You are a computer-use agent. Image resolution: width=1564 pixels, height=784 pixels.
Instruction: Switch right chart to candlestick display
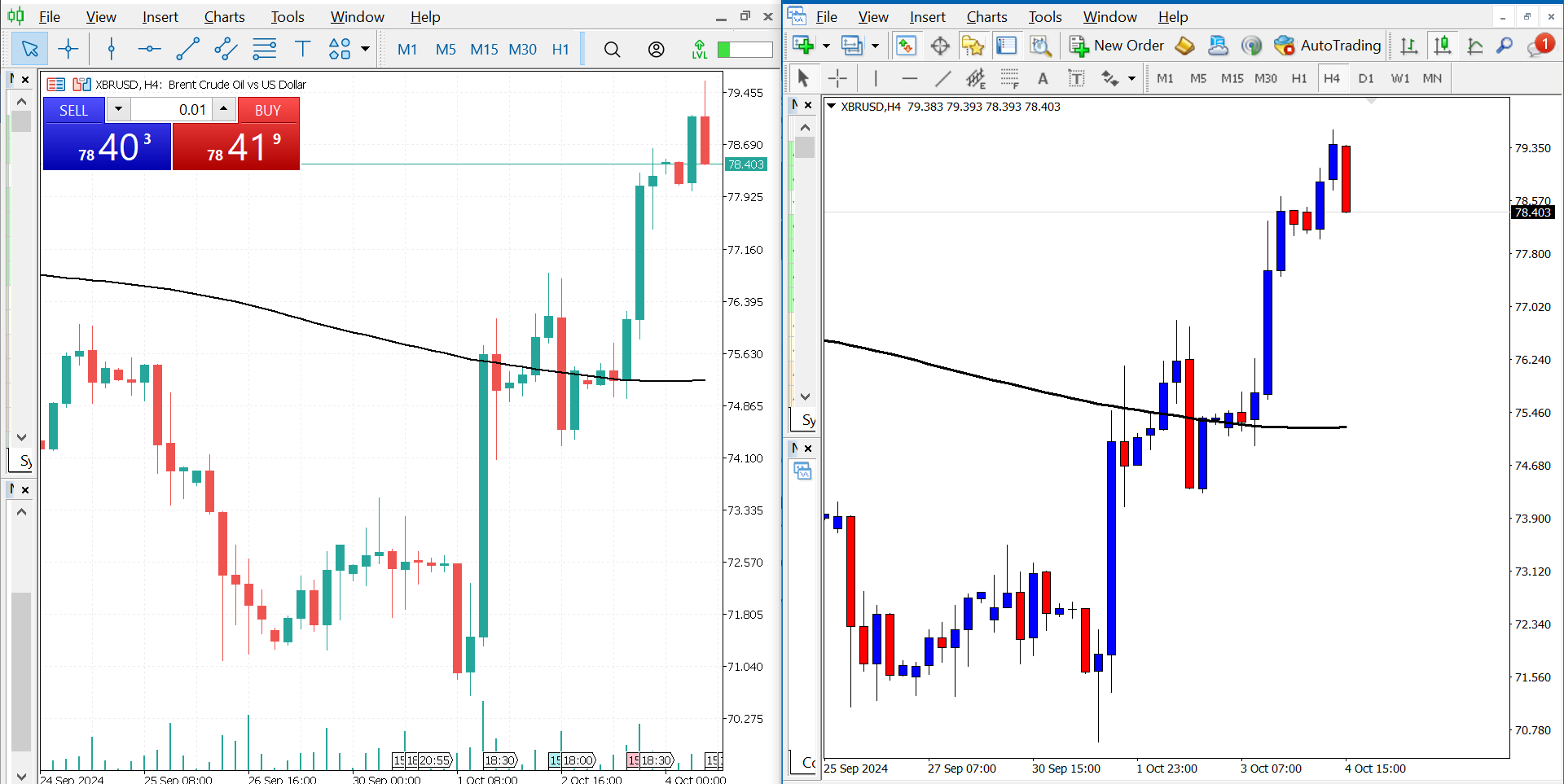[x=1442, y=46]
